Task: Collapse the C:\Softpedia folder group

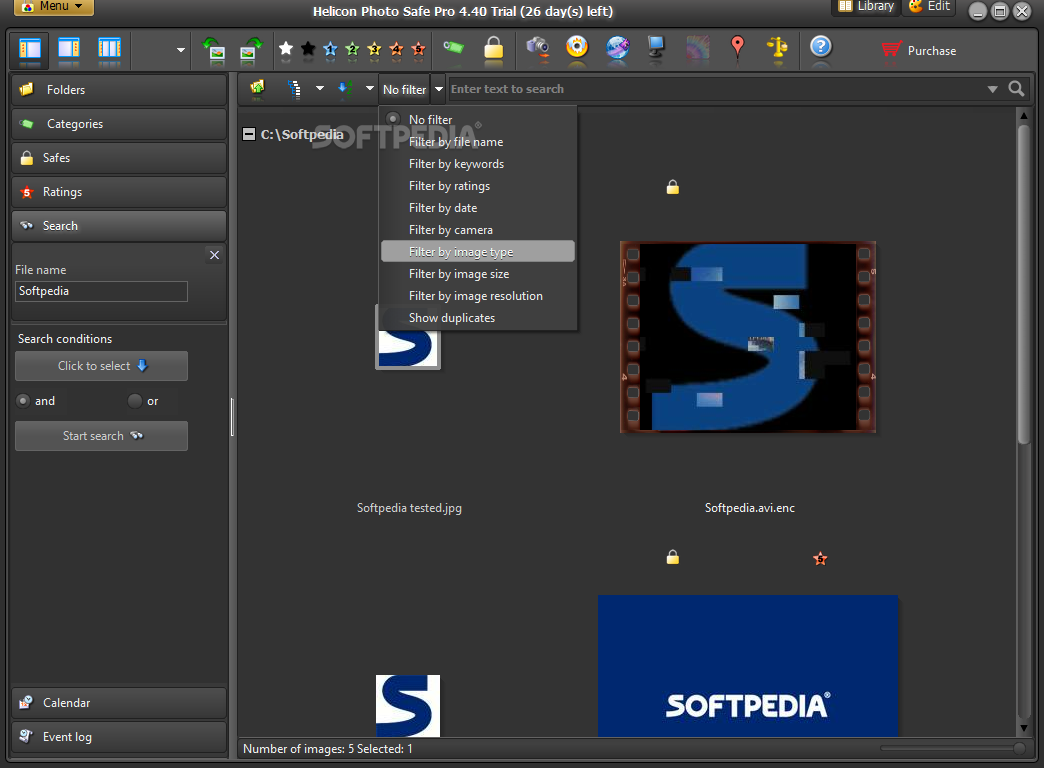Action: click(249, 134)
